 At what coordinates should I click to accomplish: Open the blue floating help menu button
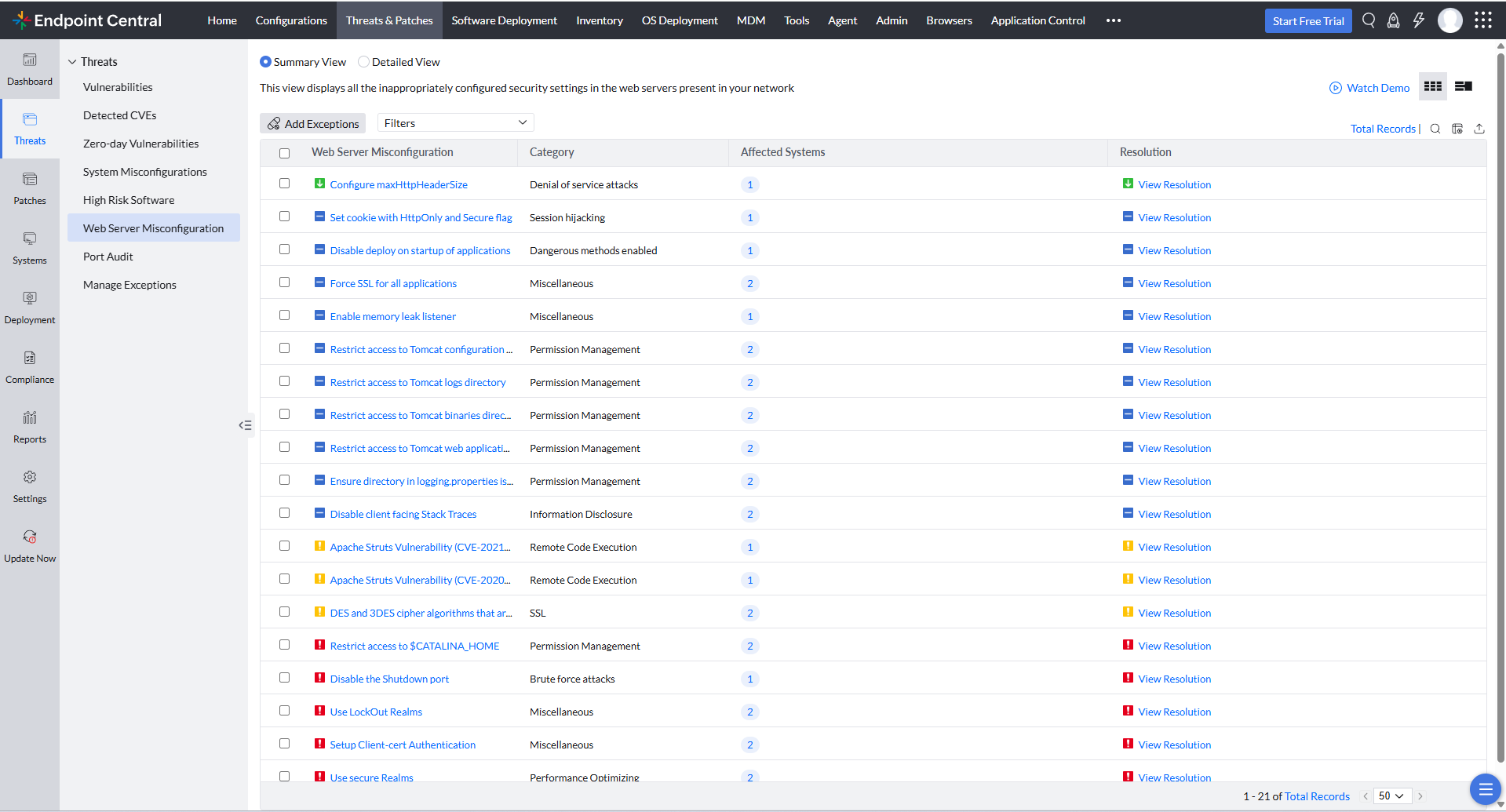[x=1485, y=789]
